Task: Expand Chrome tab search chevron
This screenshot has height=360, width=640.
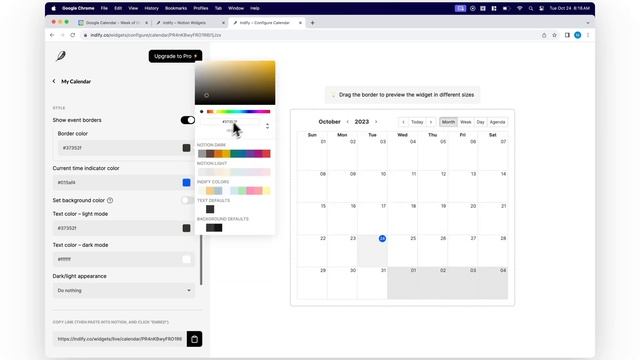Action: (588, 23)
